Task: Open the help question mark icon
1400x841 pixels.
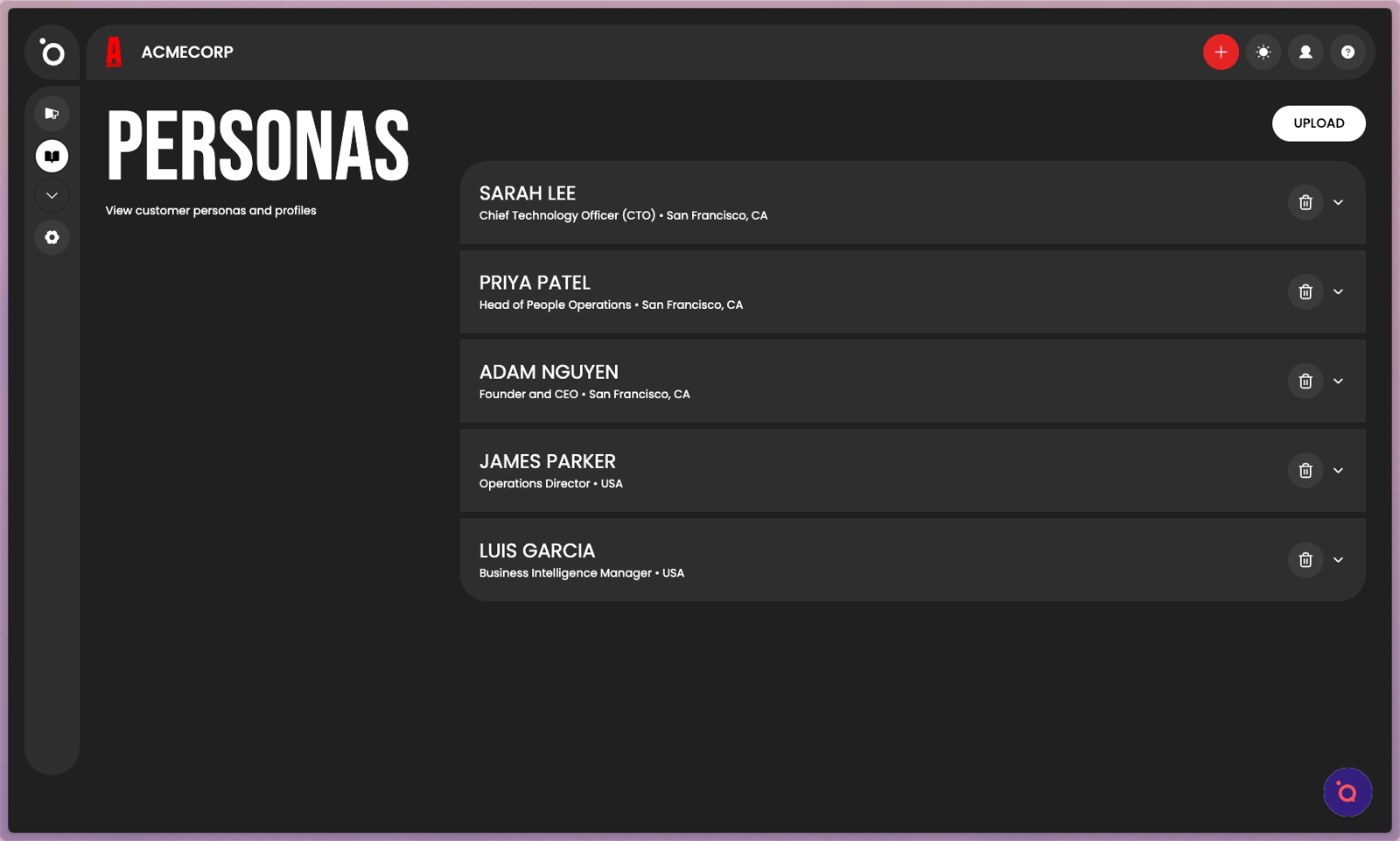Action: [1347, 53]
